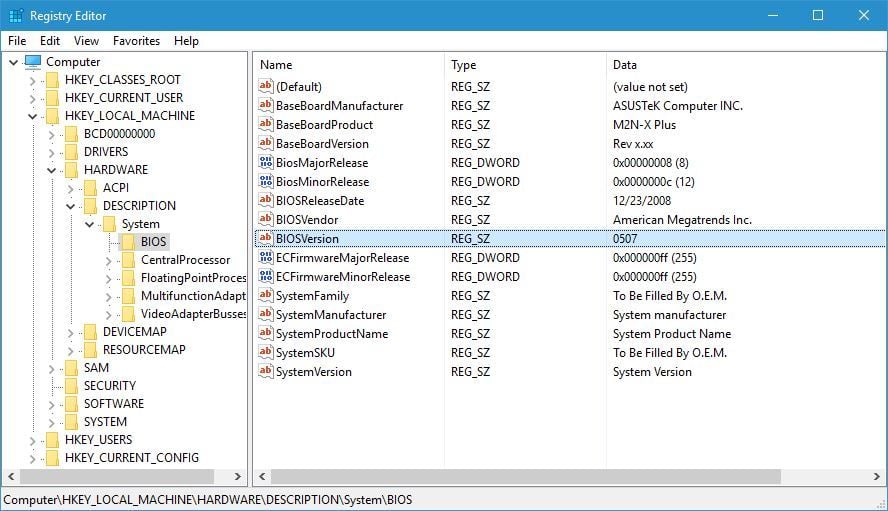Image resolution: width=888 pixels, height=511 pixels.
Task: Collapse the HKEY_LOCAL_MACHINE key
Action: 32,116
